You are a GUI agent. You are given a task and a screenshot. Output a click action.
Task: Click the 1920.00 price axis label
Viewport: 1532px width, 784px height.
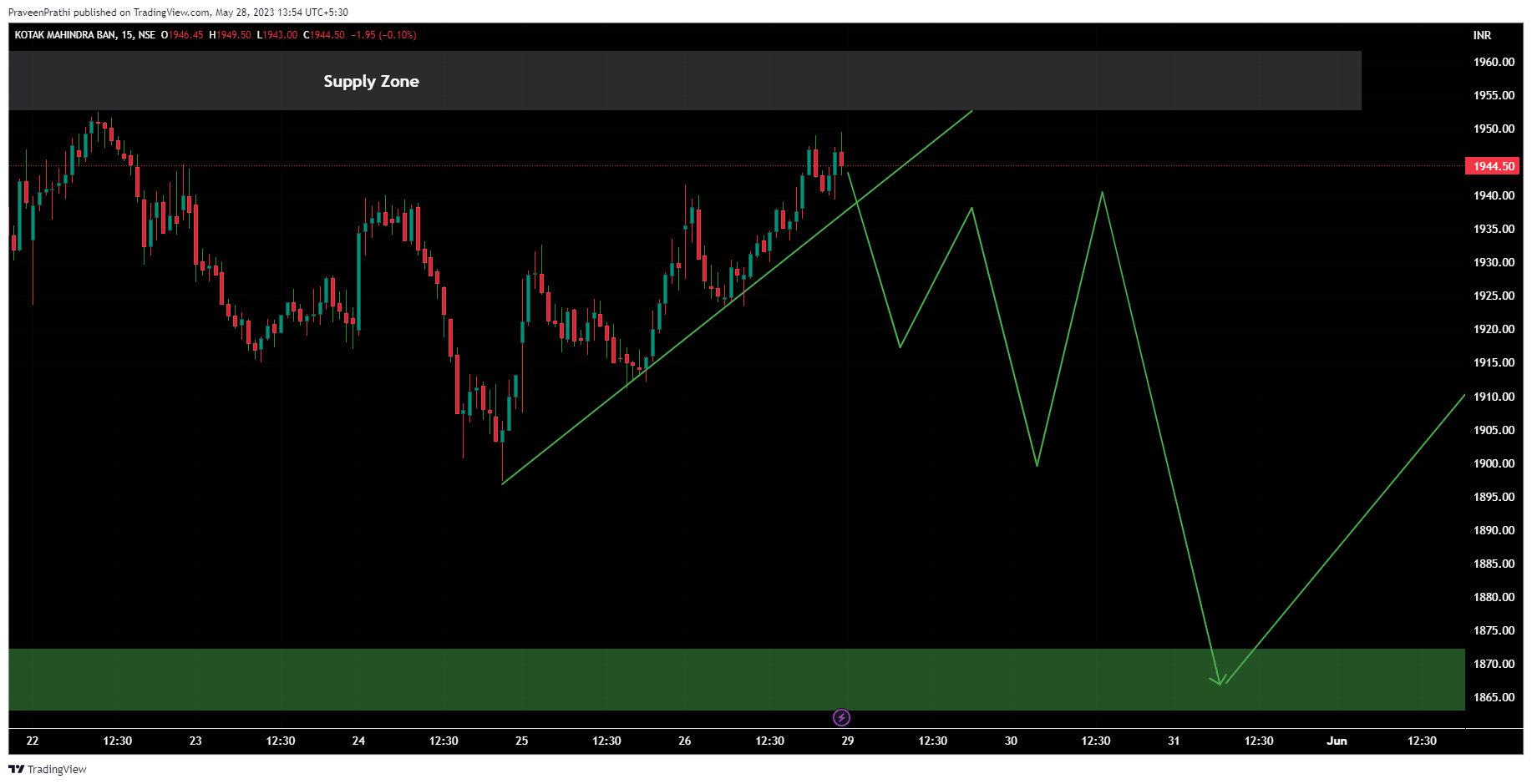(x=1494, y=329)
